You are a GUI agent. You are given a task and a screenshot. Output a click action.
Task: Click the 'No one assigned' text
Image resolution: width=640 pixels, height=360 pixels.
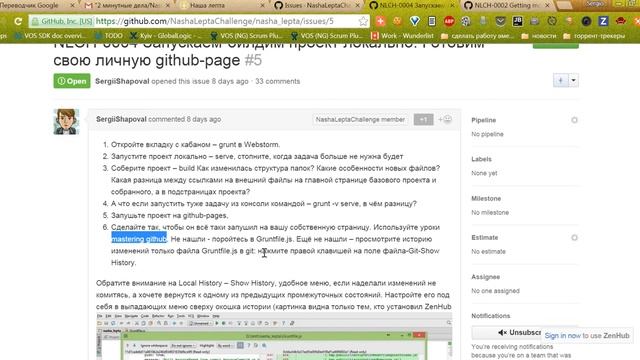496,291
